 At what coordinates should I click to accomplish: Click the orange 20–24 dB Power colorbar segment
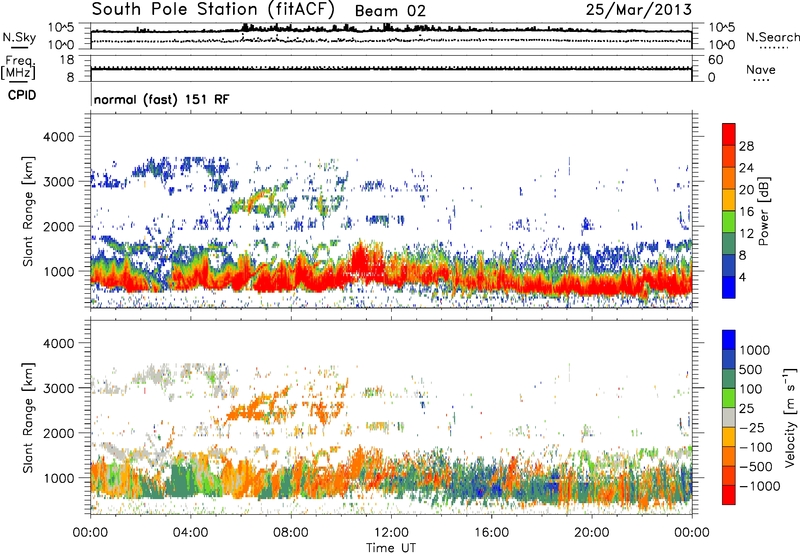(x=729, y=179)
